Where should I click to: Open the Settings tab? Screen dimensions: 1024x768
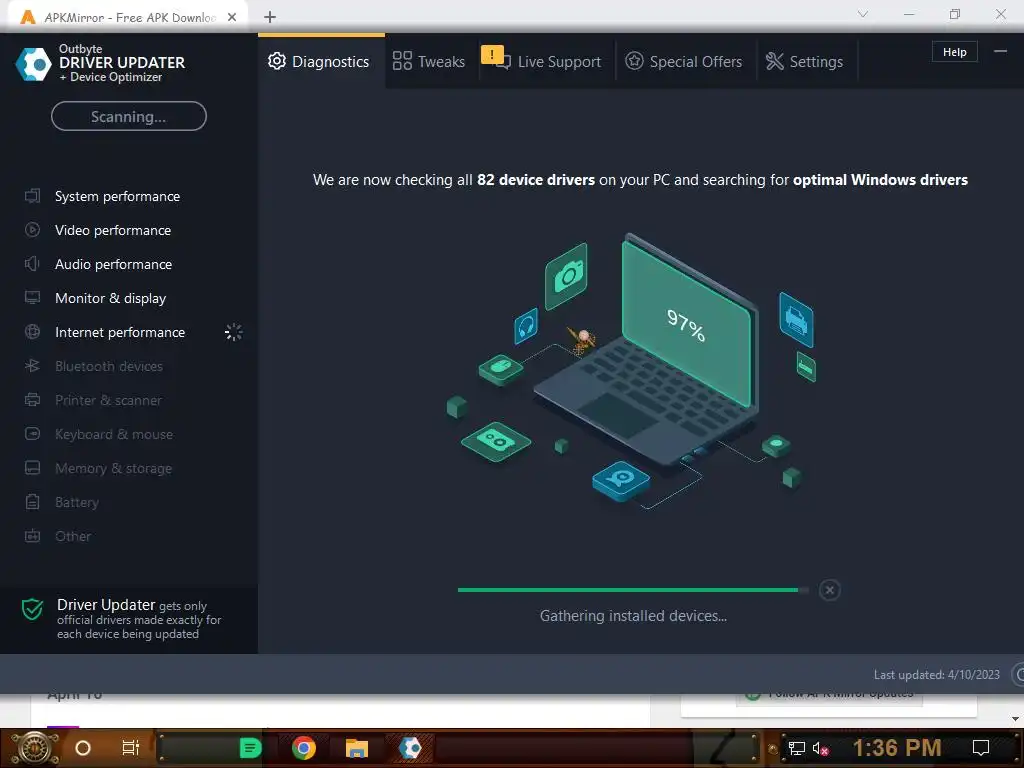pyautogui.click(x=805, y=61)
